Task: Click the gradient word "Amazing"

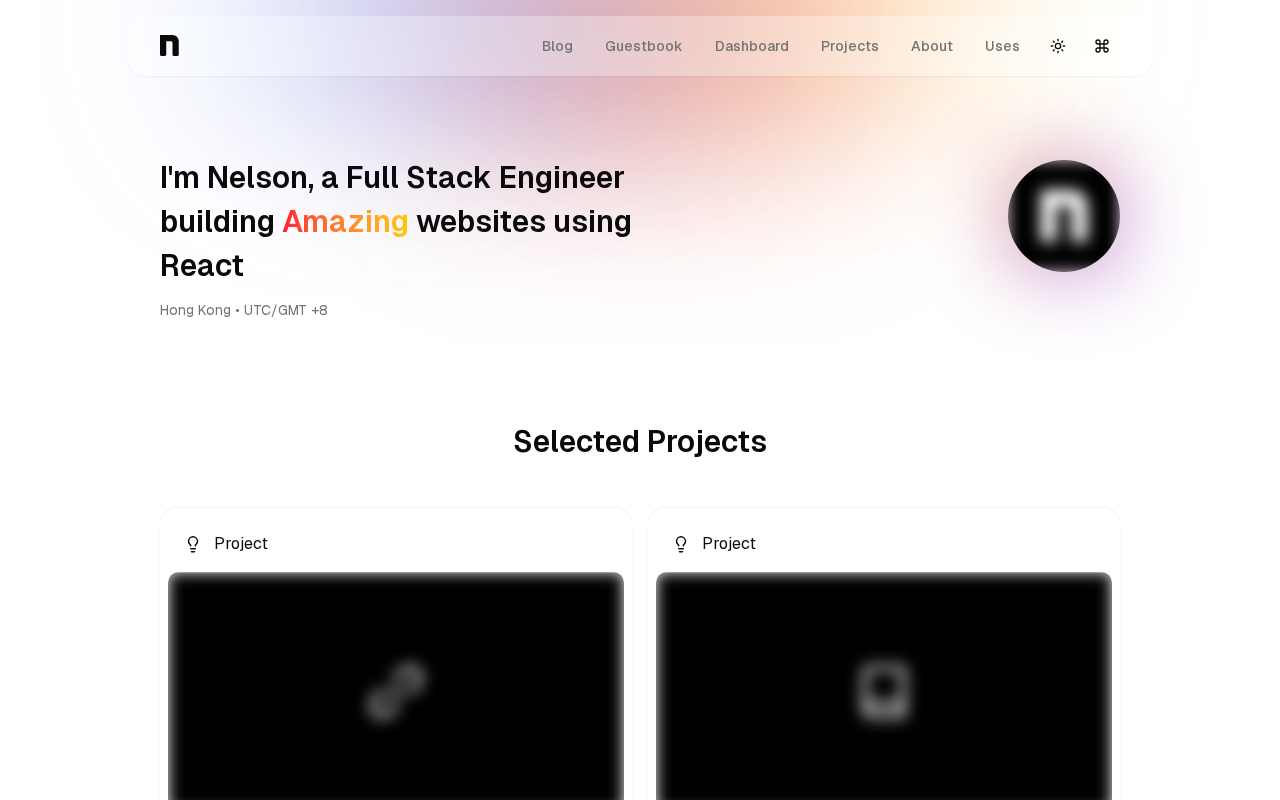Action: click(345, 221)
